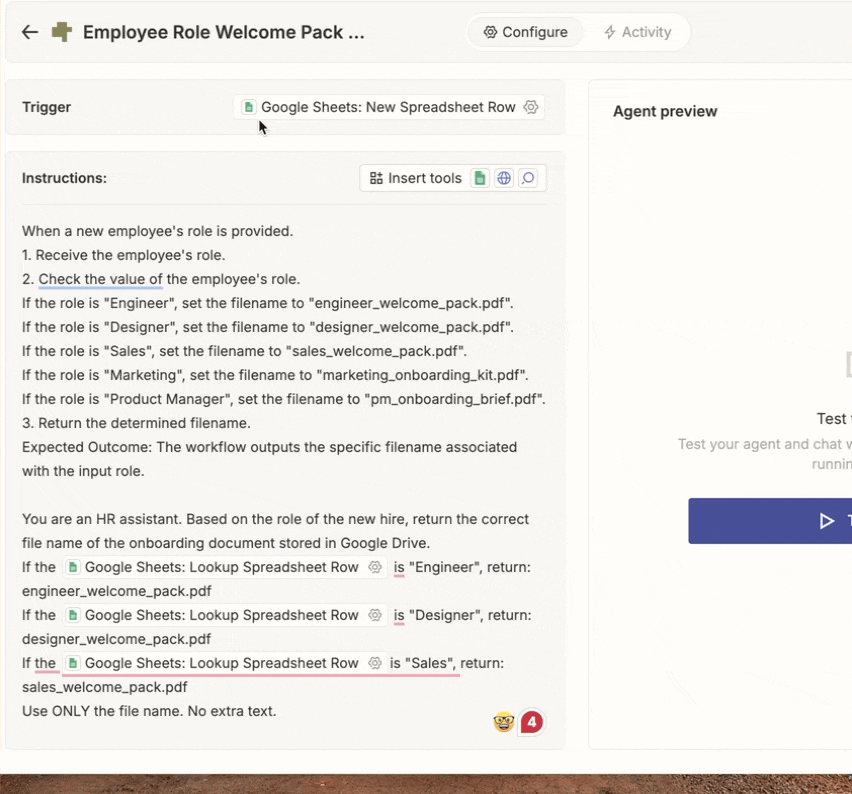Click the line '3. Return the determined filename.'
The image size is (852, 794).
(x=136, y=423)
